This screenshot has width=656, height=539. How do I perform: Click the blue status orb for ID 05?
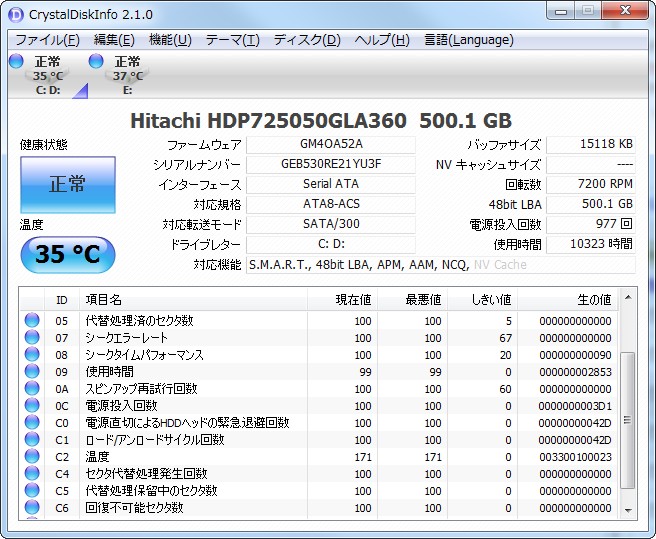(32, 321)
